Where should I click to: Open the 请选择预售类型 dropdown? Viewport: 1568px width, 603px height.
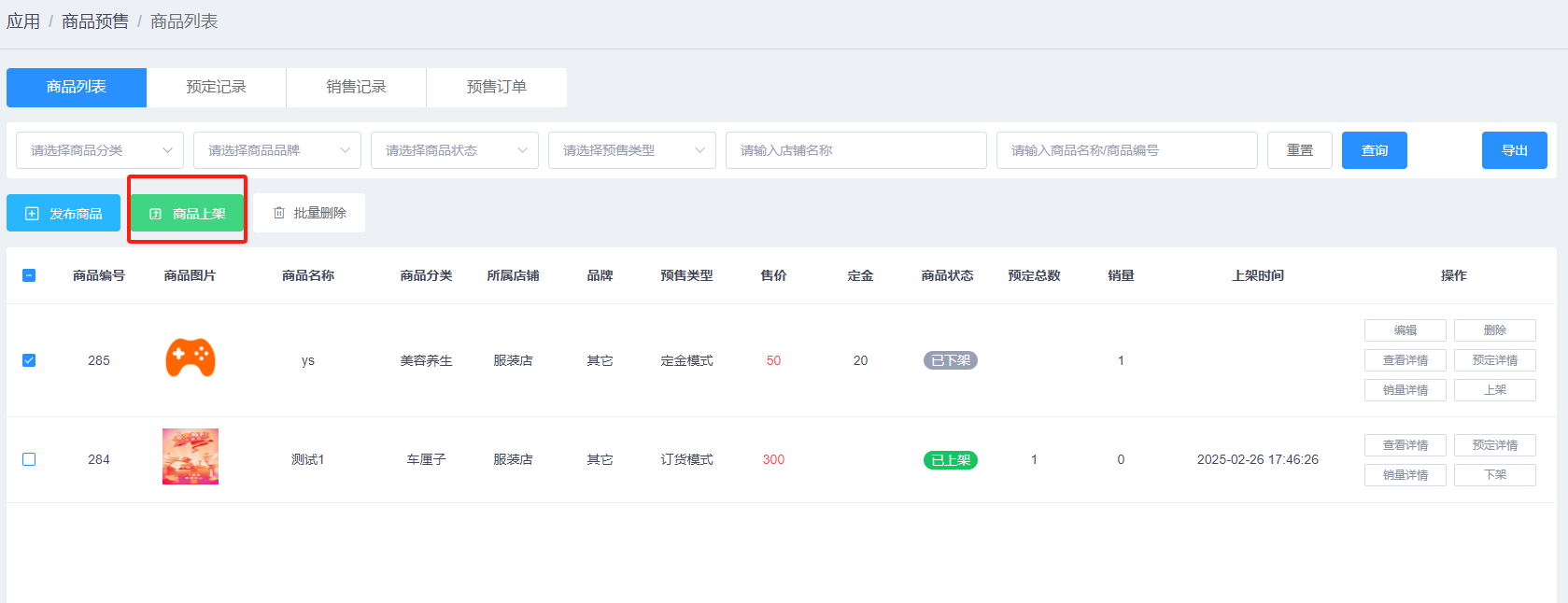coord(632,150)
